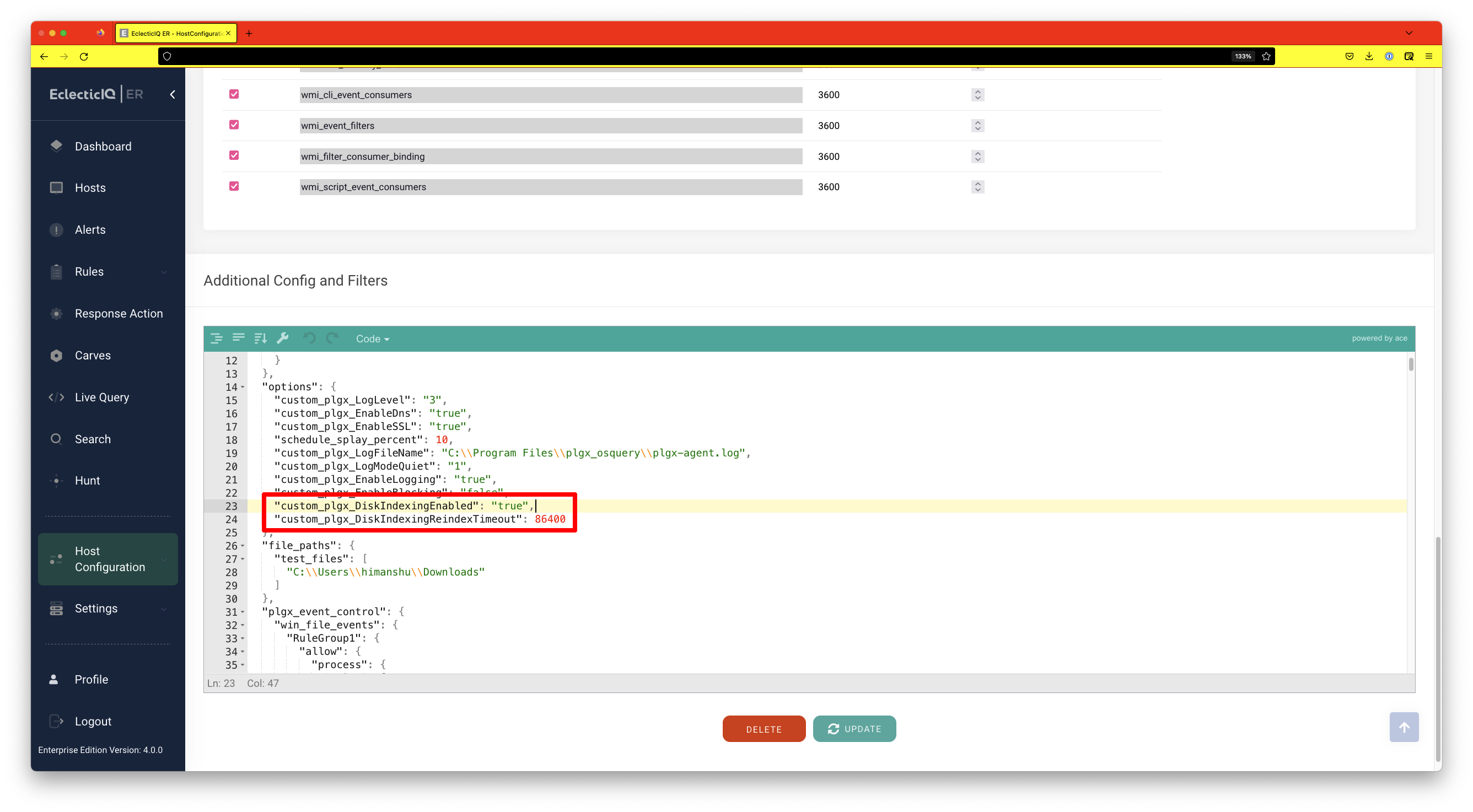Click the Hunt sidebar icon
Screen dimensions: 1473x812
tap(56, 480)
